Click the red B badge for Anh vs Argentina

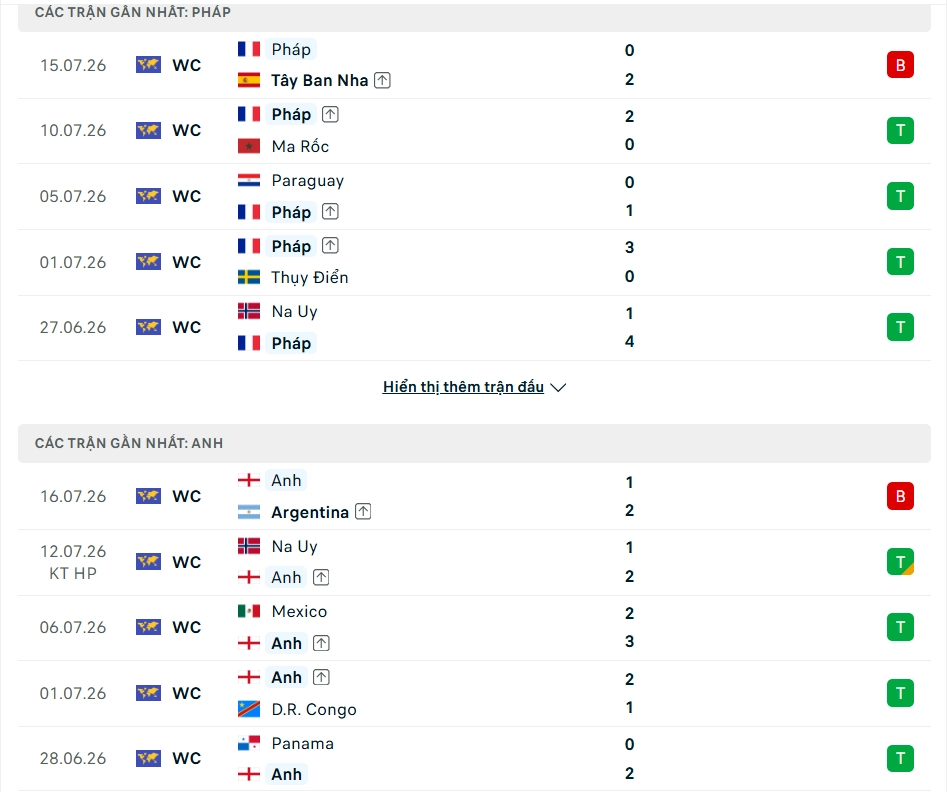(900, 496)
